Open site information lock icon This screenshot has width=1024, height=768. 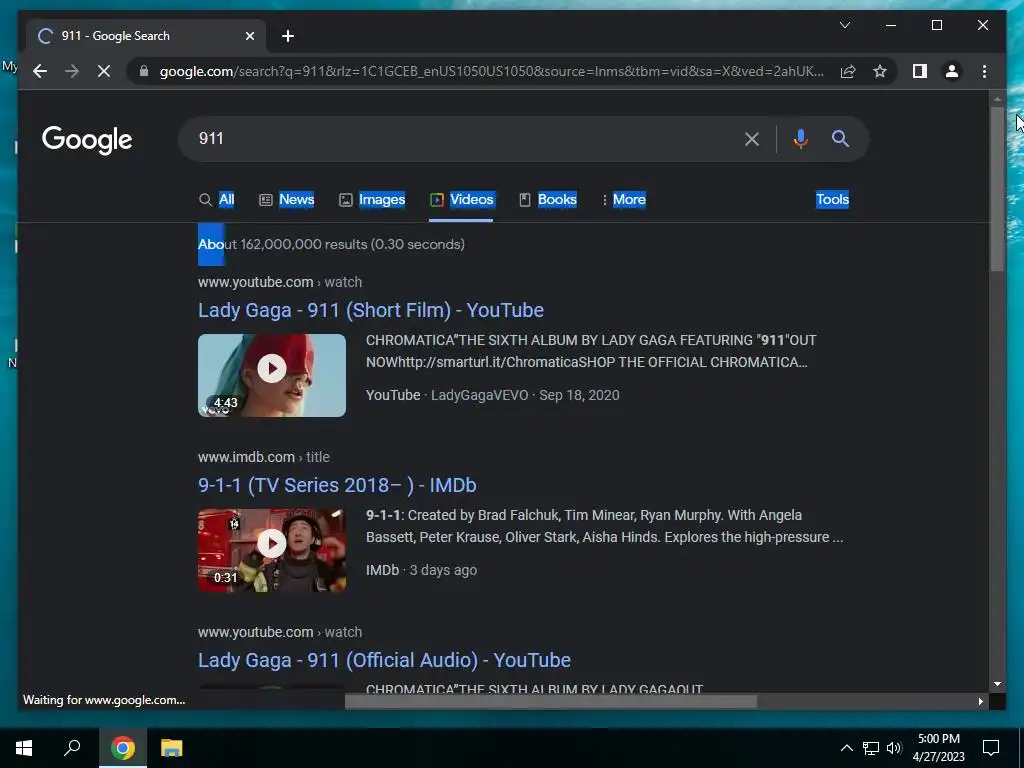point(144,71)
